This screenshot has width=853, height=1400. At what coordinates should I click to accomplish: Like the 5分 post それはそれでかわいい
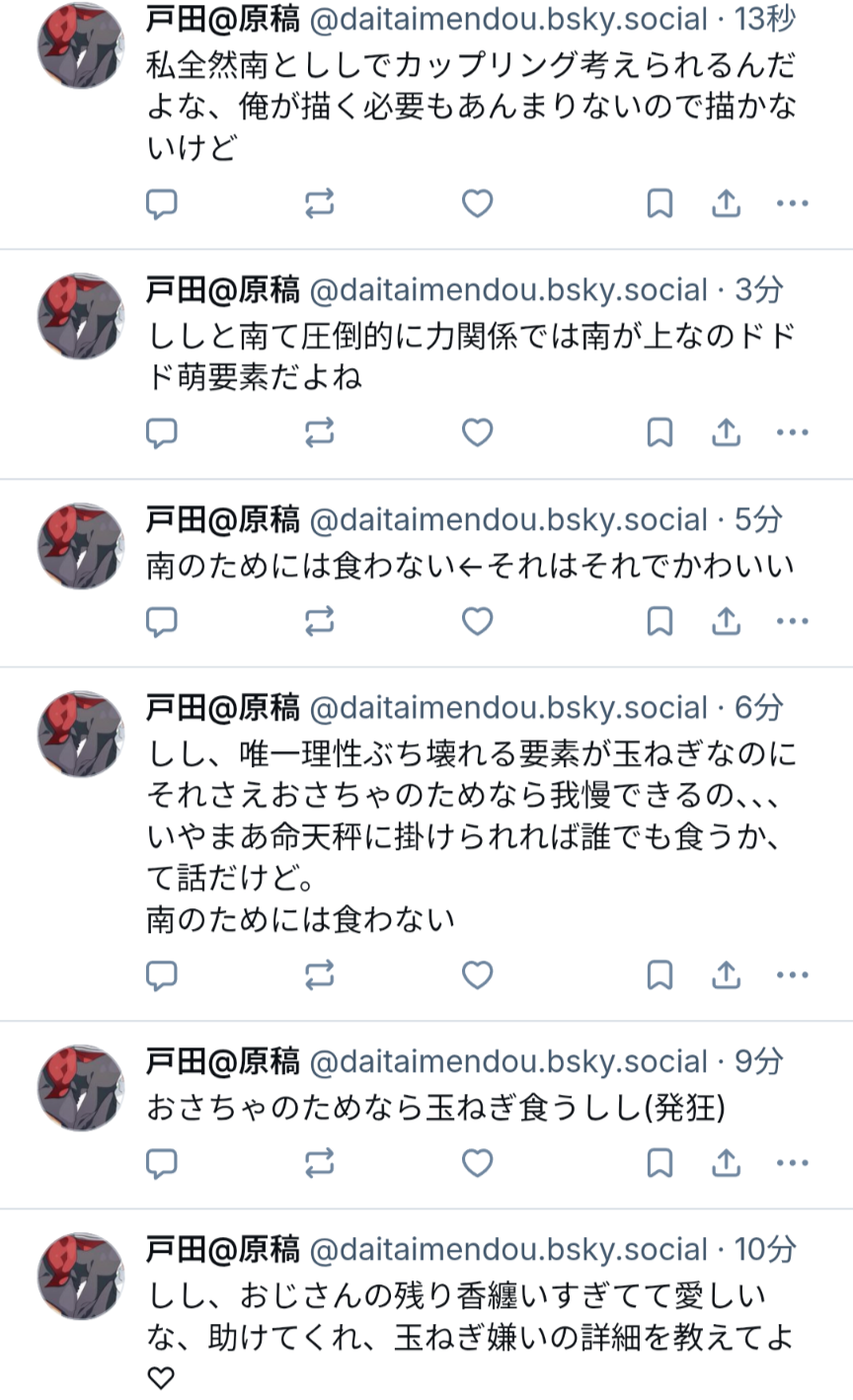pyautogui.click(x=478, y=621)
